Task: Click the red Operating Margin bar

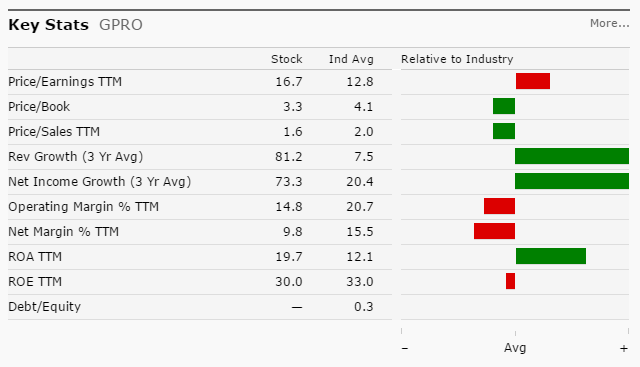Action: 499,206
